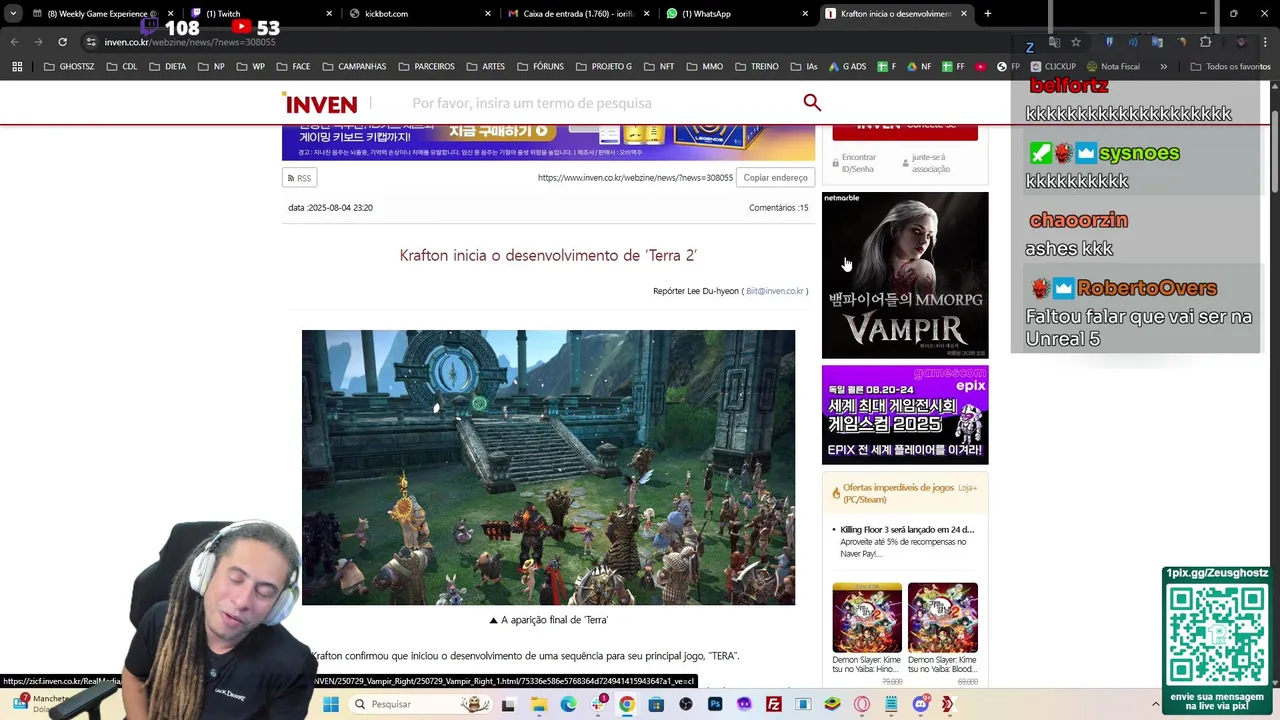Click the junte-se à associação link
The height and width of the screenshot is (720, 1280).
coord(928,163)
